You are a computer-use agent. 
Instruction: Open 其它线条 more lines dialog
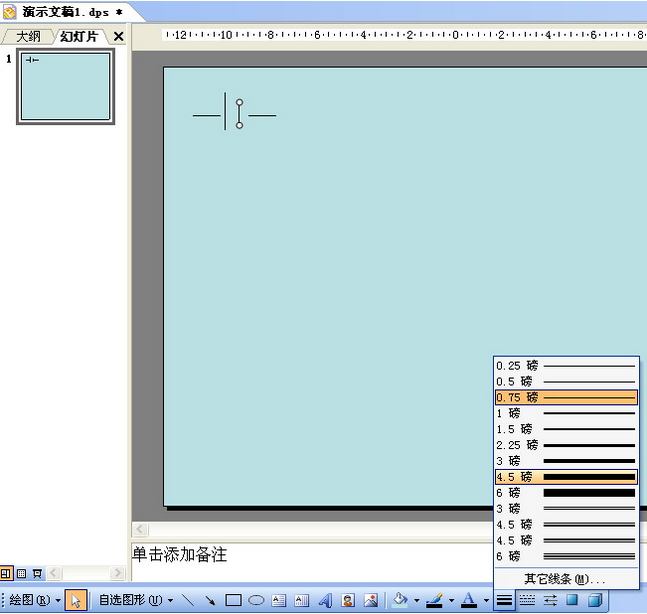[x=566, y=579]
